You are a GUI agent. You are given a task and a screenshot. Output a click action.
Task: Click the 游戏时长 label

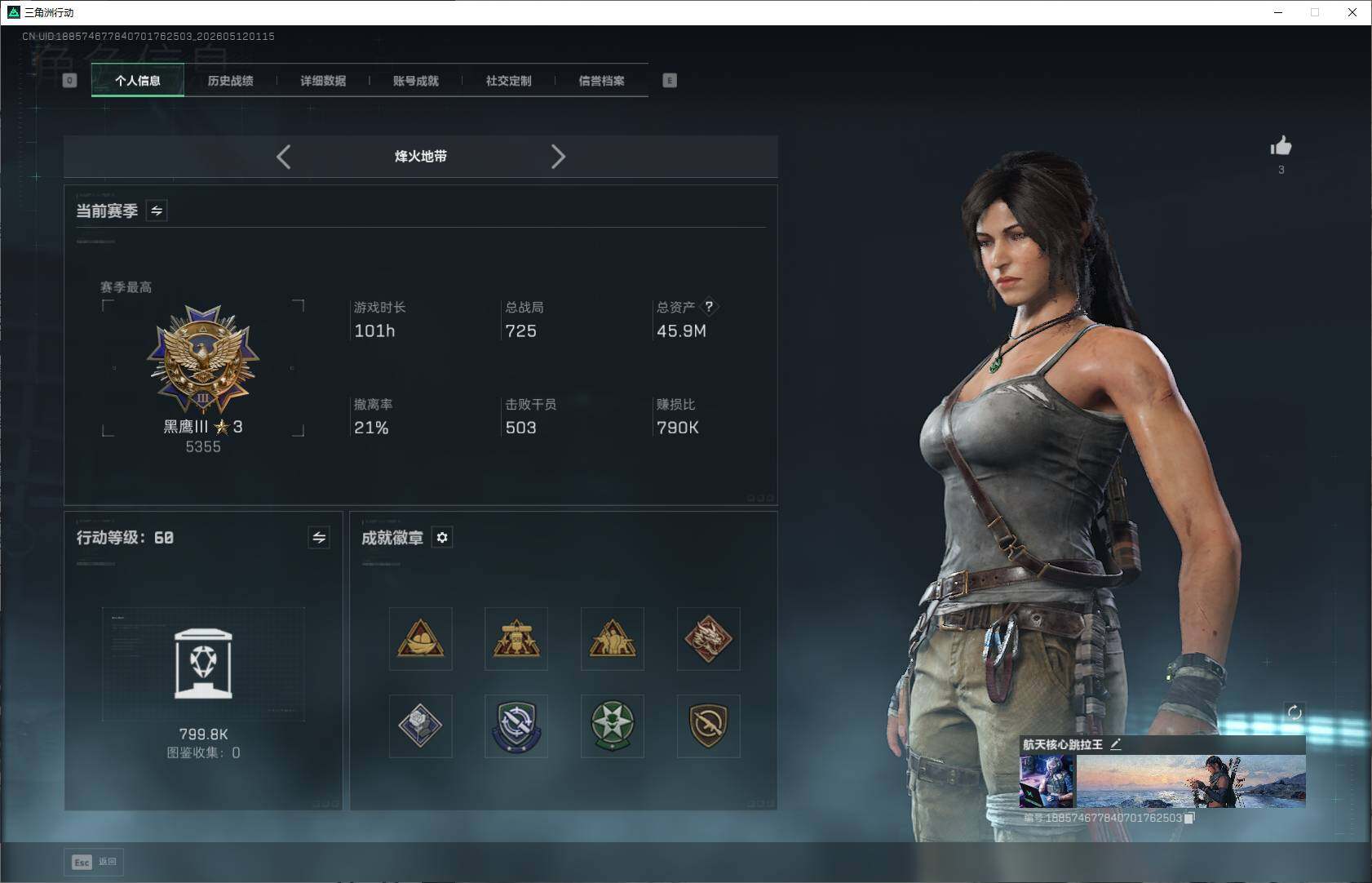(380, 308)
